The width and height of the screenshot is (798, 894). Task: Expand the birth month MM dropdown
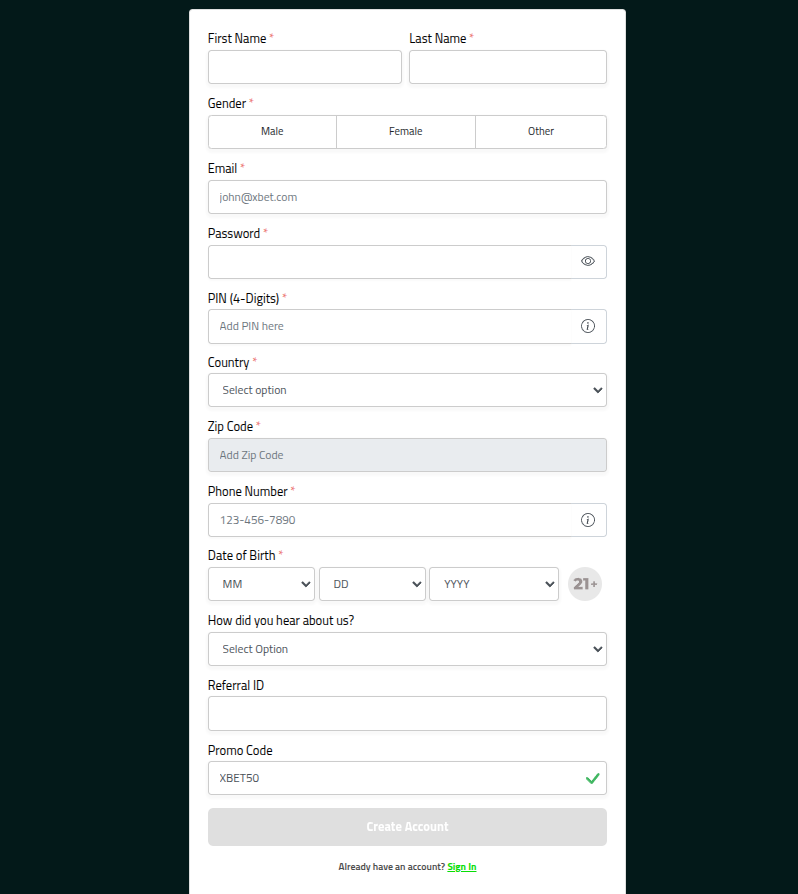point(261,584)
